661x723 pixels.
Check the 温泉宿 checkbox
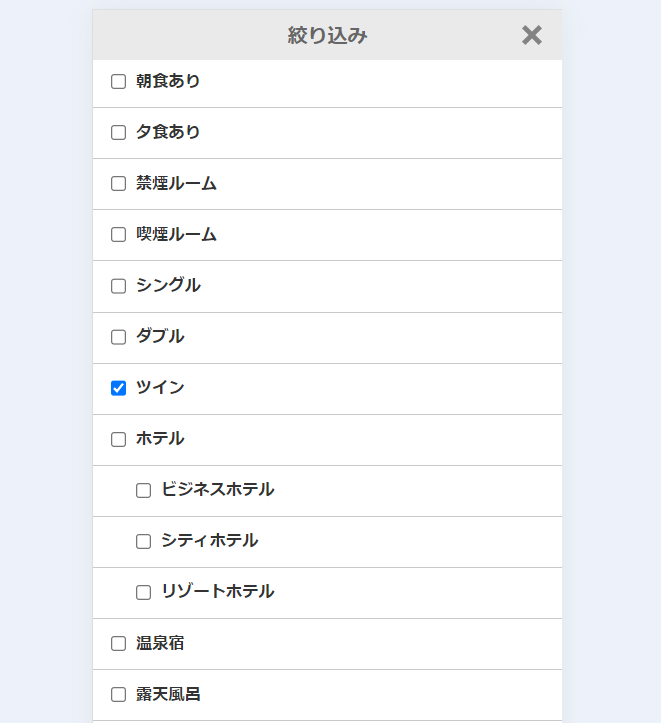(x=118, y=644)
